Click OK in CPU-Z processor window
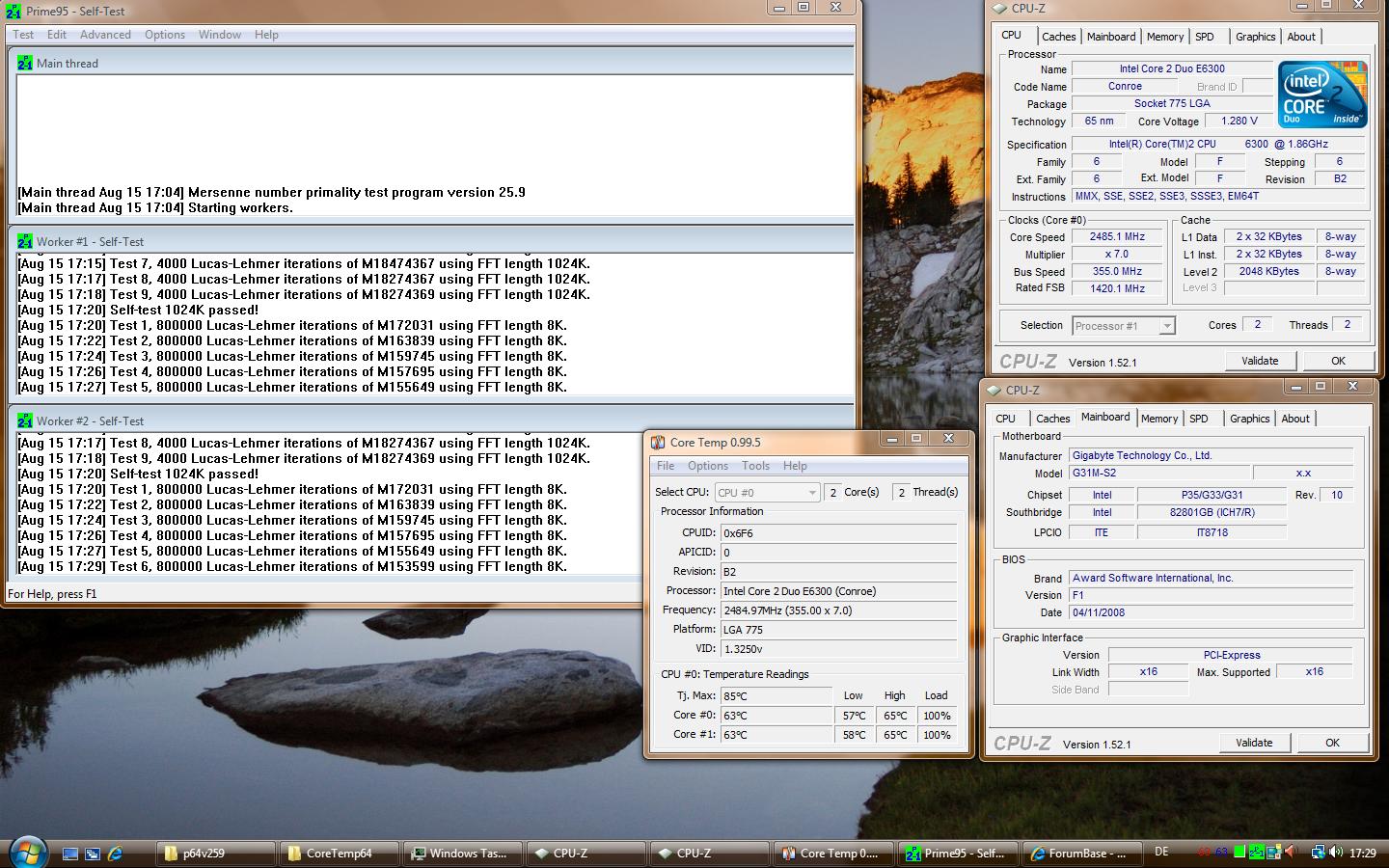This screenshot has width=1389, height=868. tap(1338, 361)
